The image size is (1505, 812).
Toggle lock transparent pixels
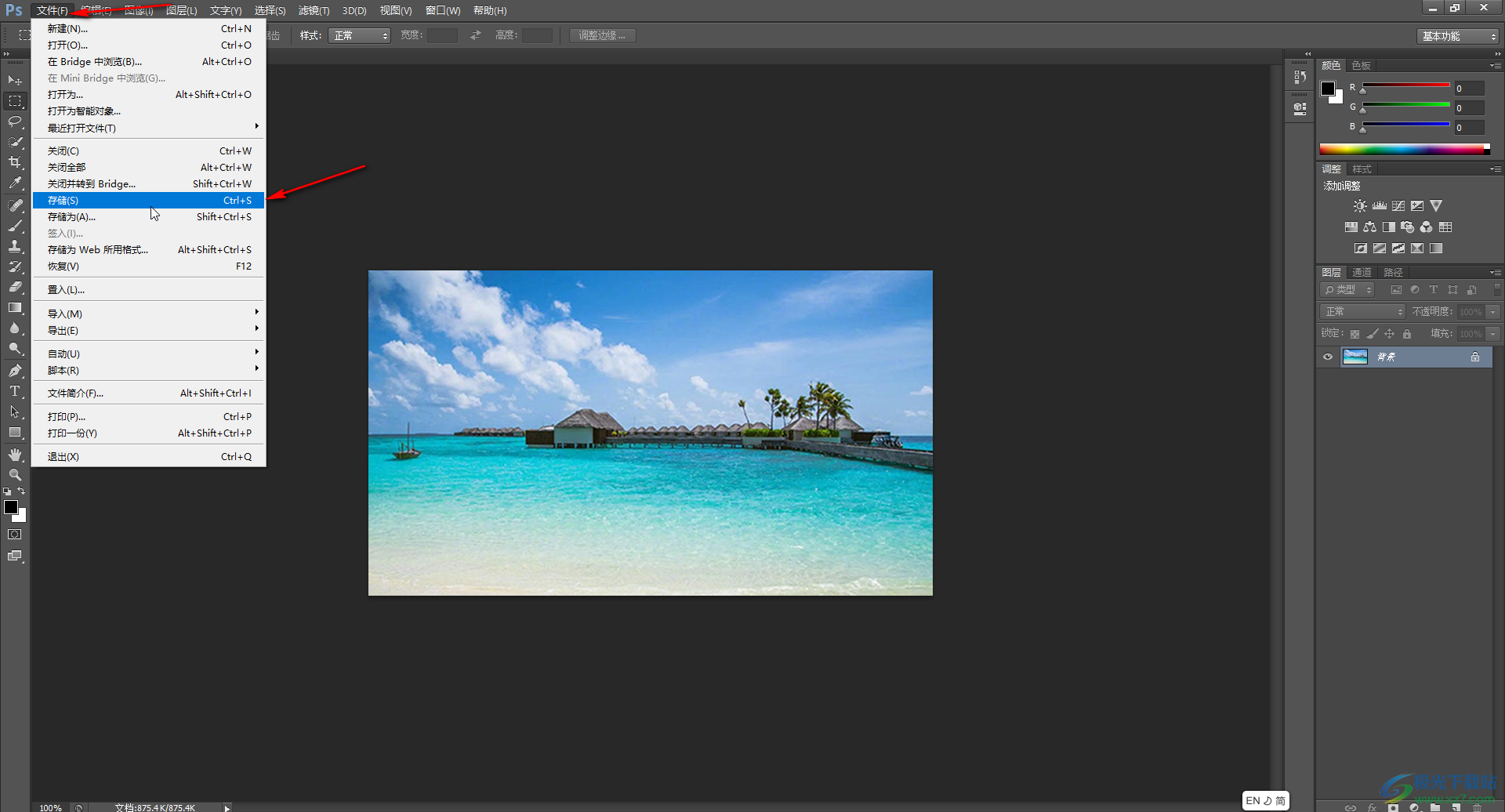coord(1355,335)
